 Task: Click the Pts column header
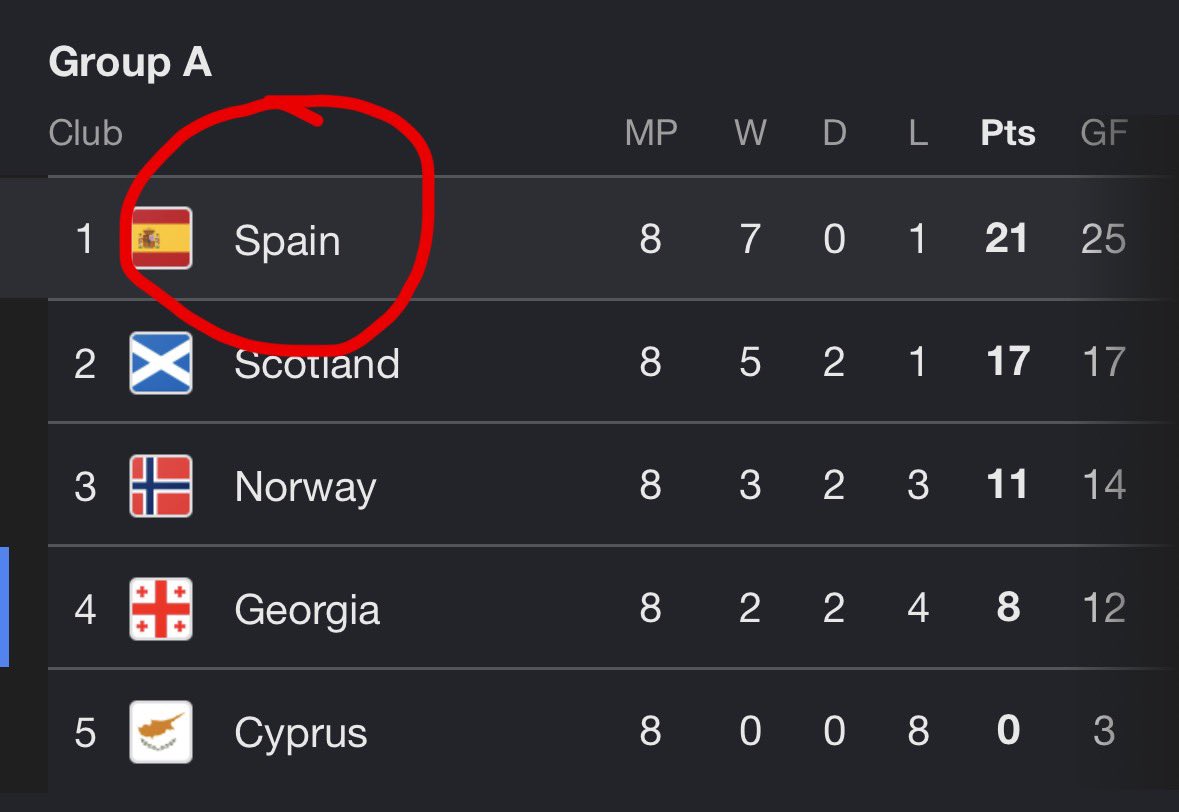(1008, 133)
